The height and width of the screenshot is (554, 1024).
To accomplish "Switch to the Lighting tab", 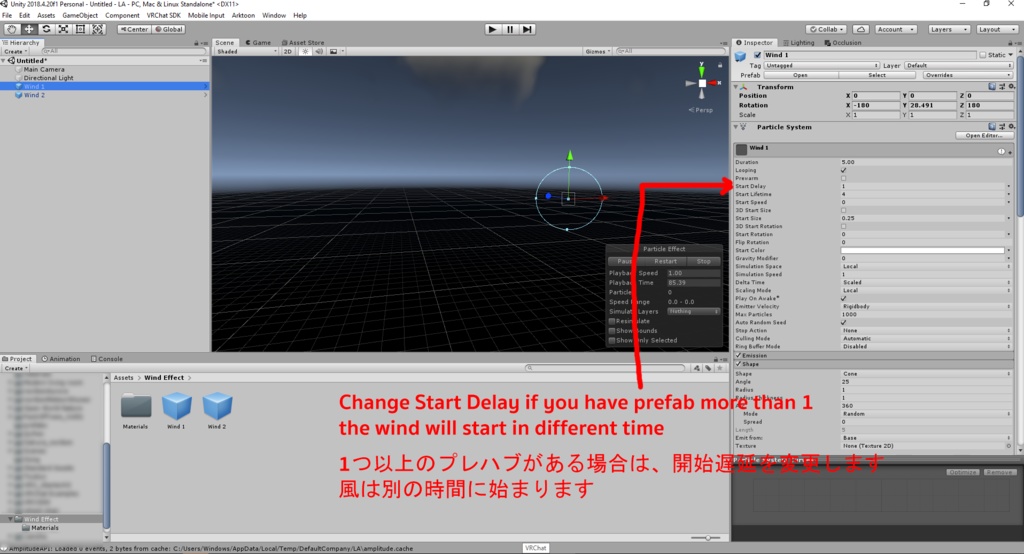I will pos(798,42).
